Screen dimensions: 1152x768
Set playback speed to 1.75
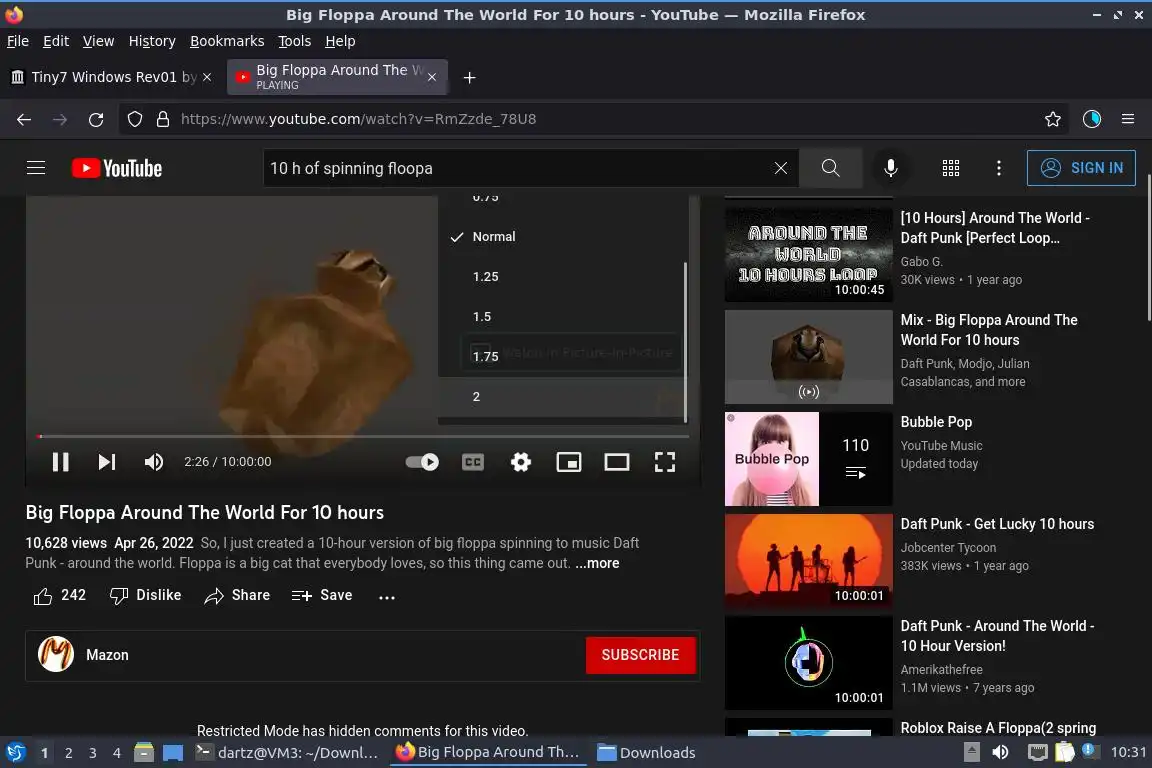point(561,356)
